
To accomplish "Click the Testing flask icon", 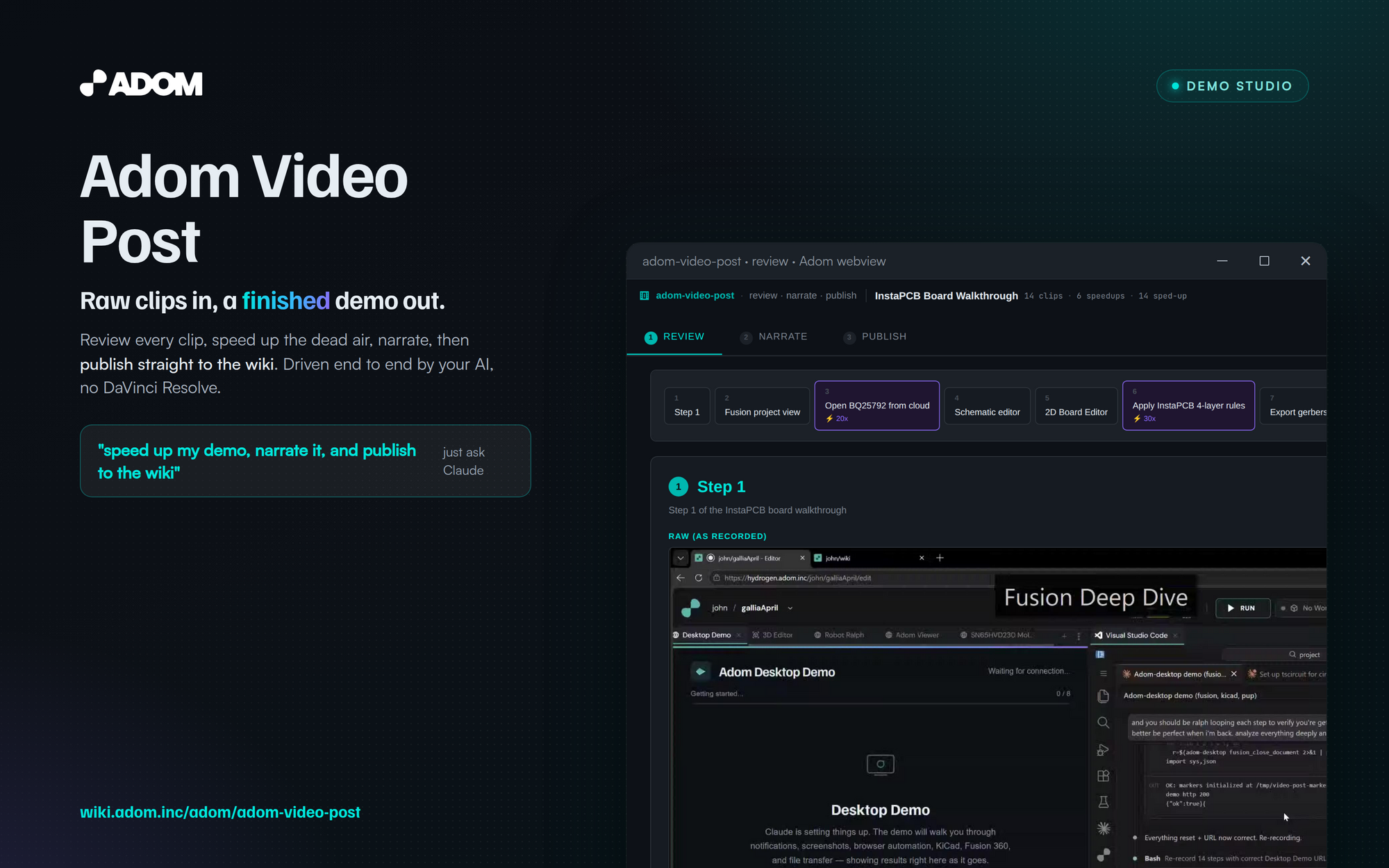I will tap(1103, 802).
